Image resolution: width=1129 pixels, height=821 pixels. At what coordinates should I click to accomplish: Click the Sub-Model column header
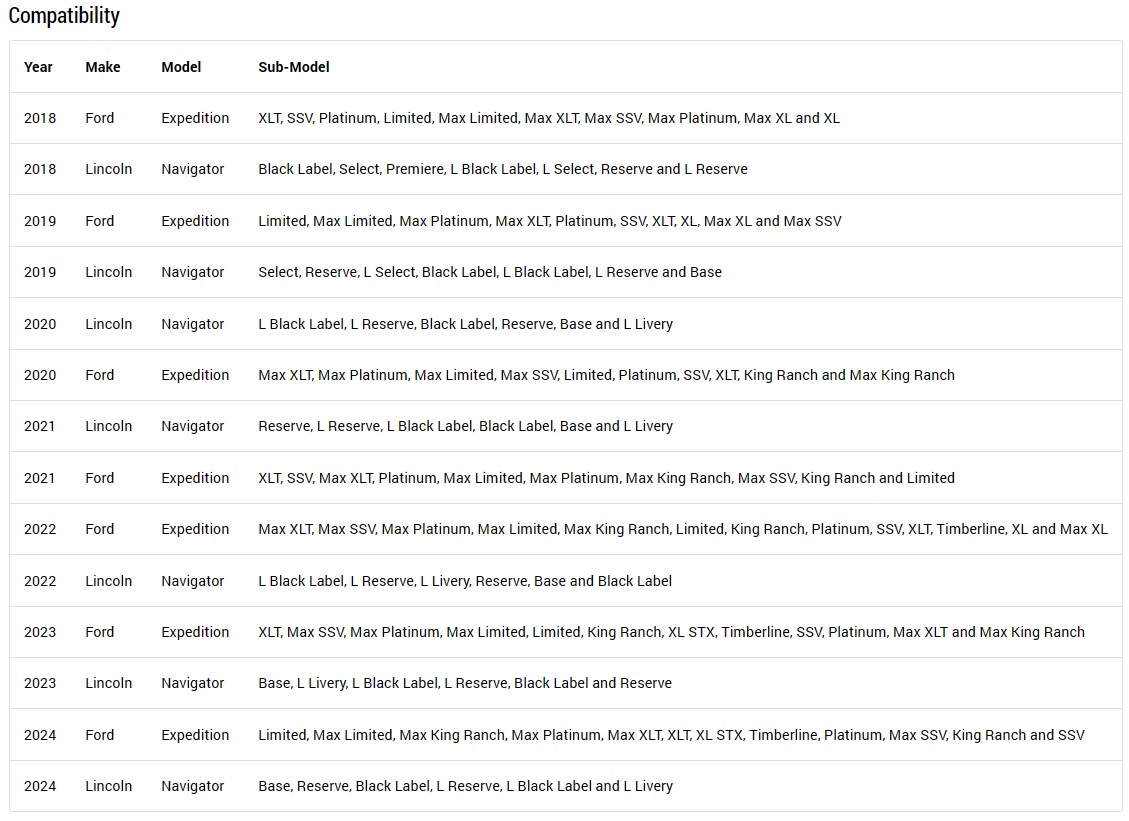pyautogui.click(x=294, y=67)
